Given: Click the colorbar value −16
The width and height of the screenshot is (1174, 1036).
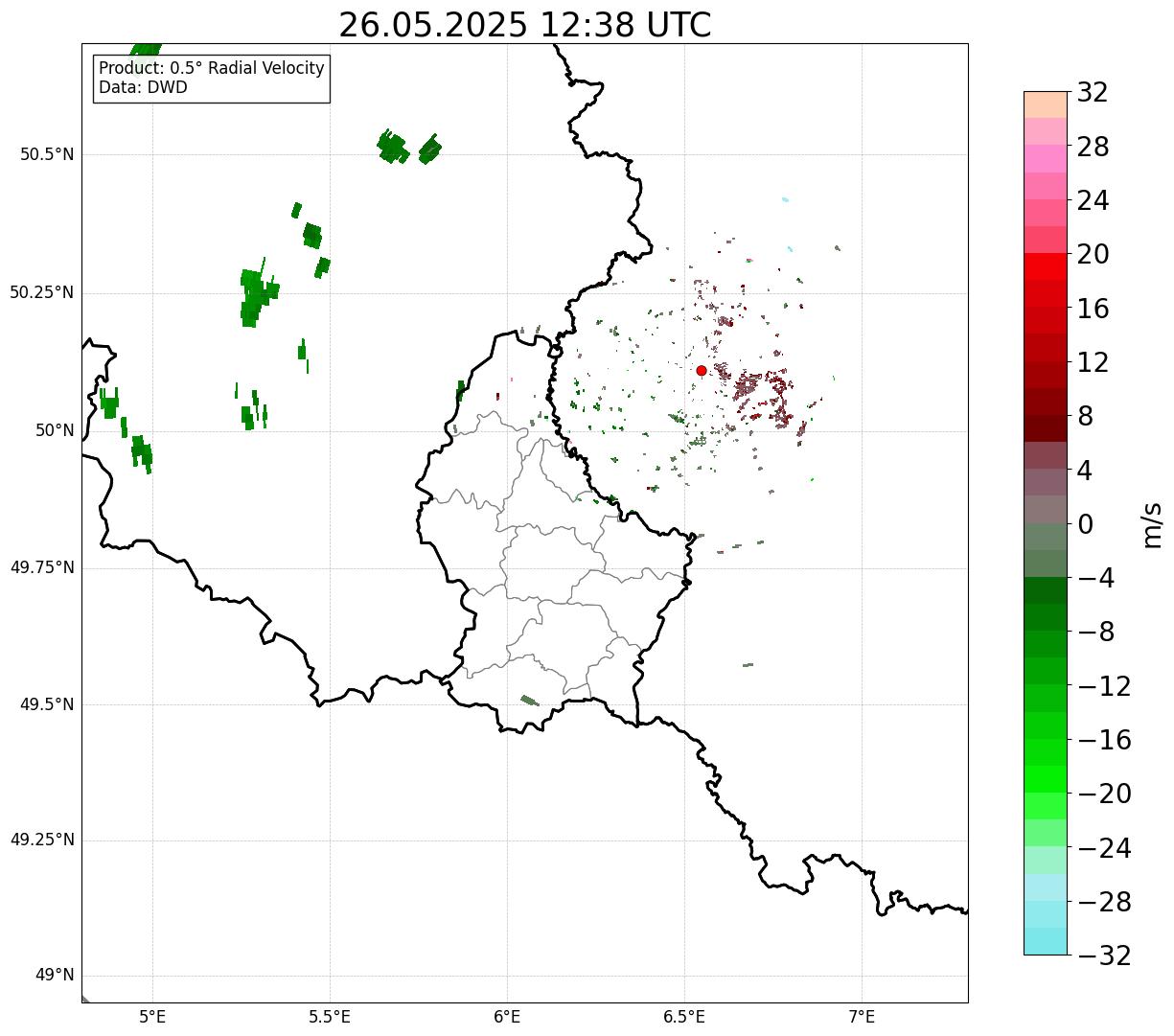Looking at the screenshot, I should tap(1104, 740).
